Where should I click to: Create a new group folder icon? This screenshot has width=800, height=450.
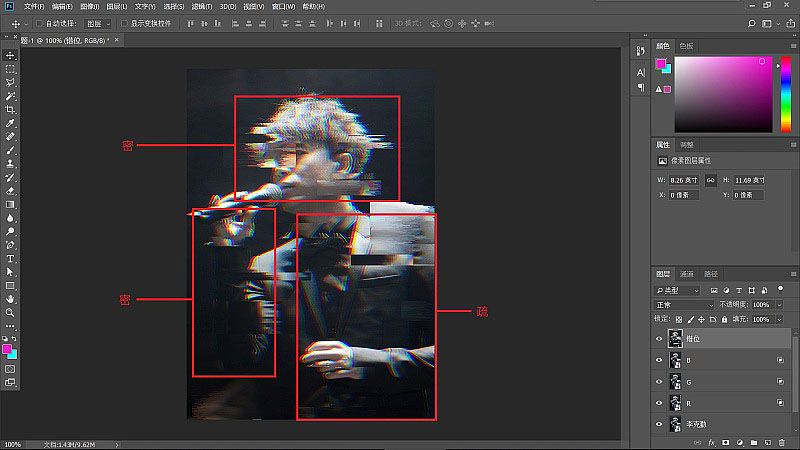pos(754,443)
